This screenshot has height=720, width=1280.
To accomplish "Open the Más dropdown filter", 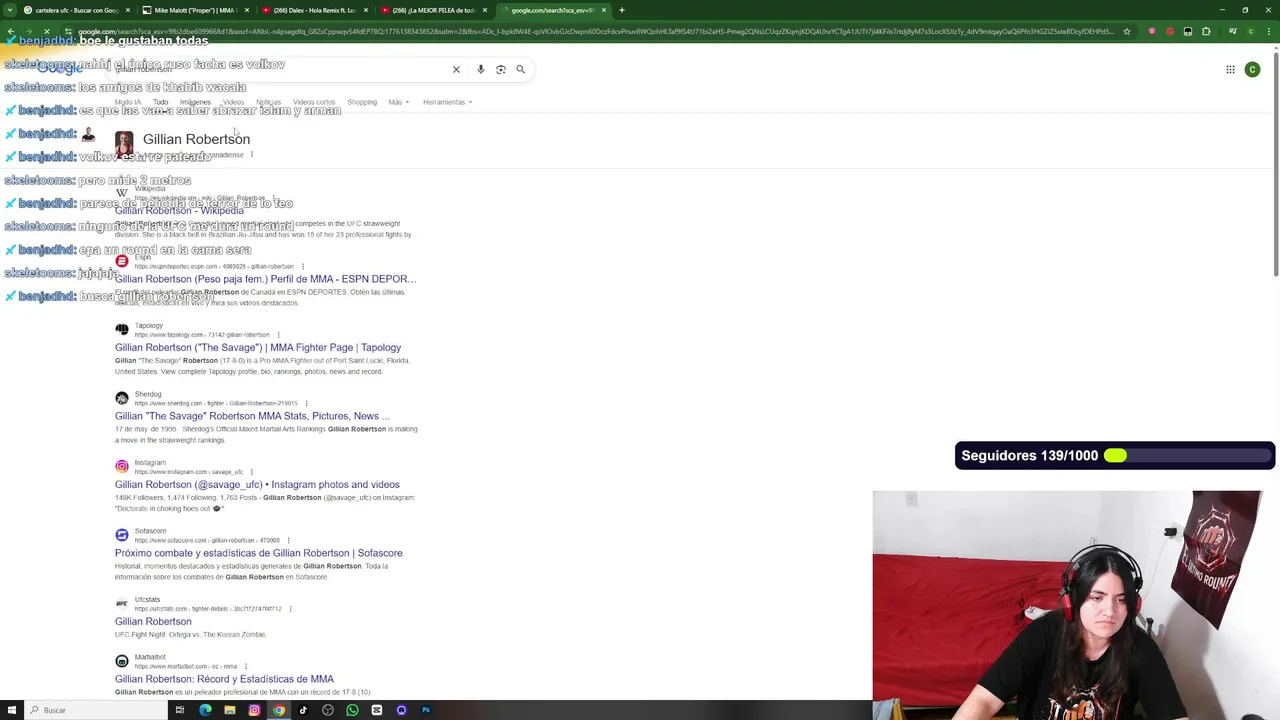I will tap(398, 102).
